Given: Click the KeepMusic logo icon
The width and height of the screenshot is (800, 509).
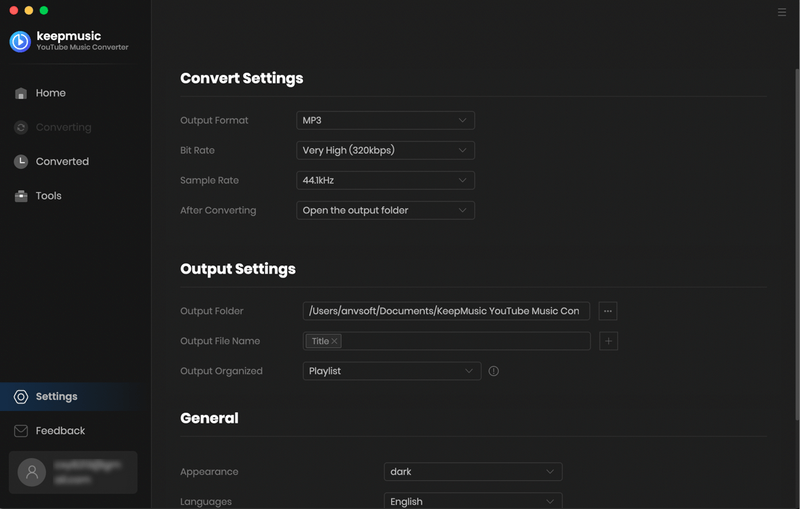Looking at the screenshot, I should pyautogui.click(x=20, y=41).
